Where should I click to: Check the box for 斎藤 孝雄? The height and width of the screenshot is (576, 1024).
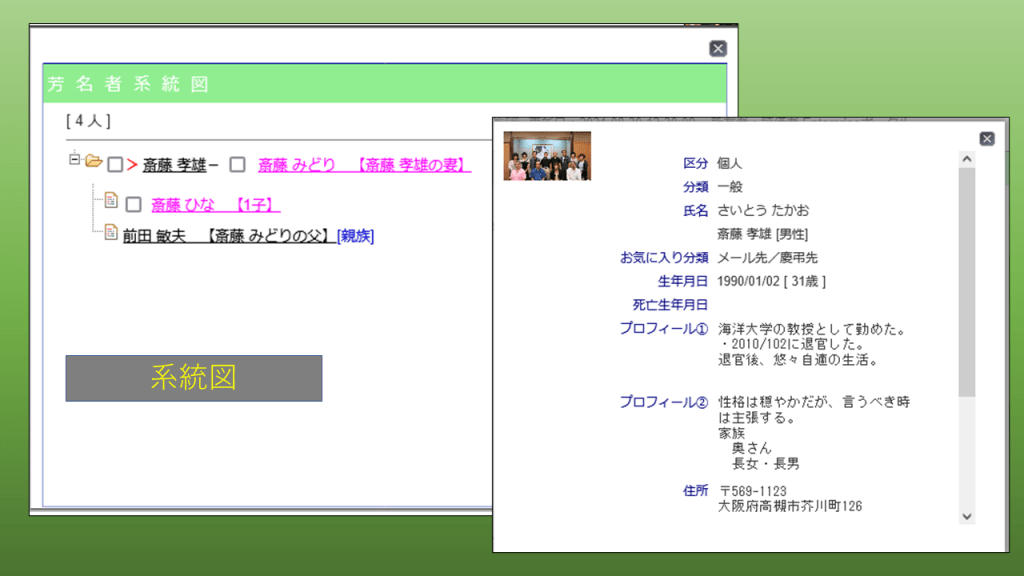point(115,165)
